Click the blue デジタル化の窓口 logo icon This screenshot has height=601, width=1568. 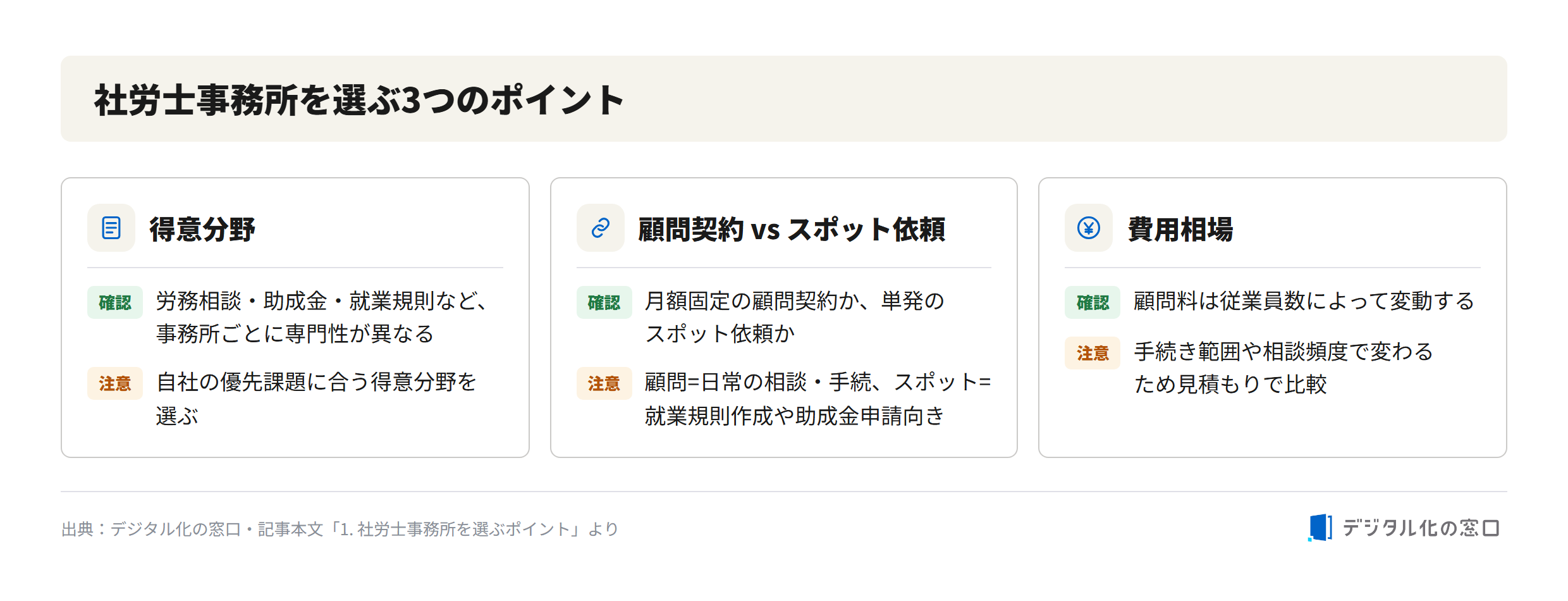click(x=1320, y=528)
